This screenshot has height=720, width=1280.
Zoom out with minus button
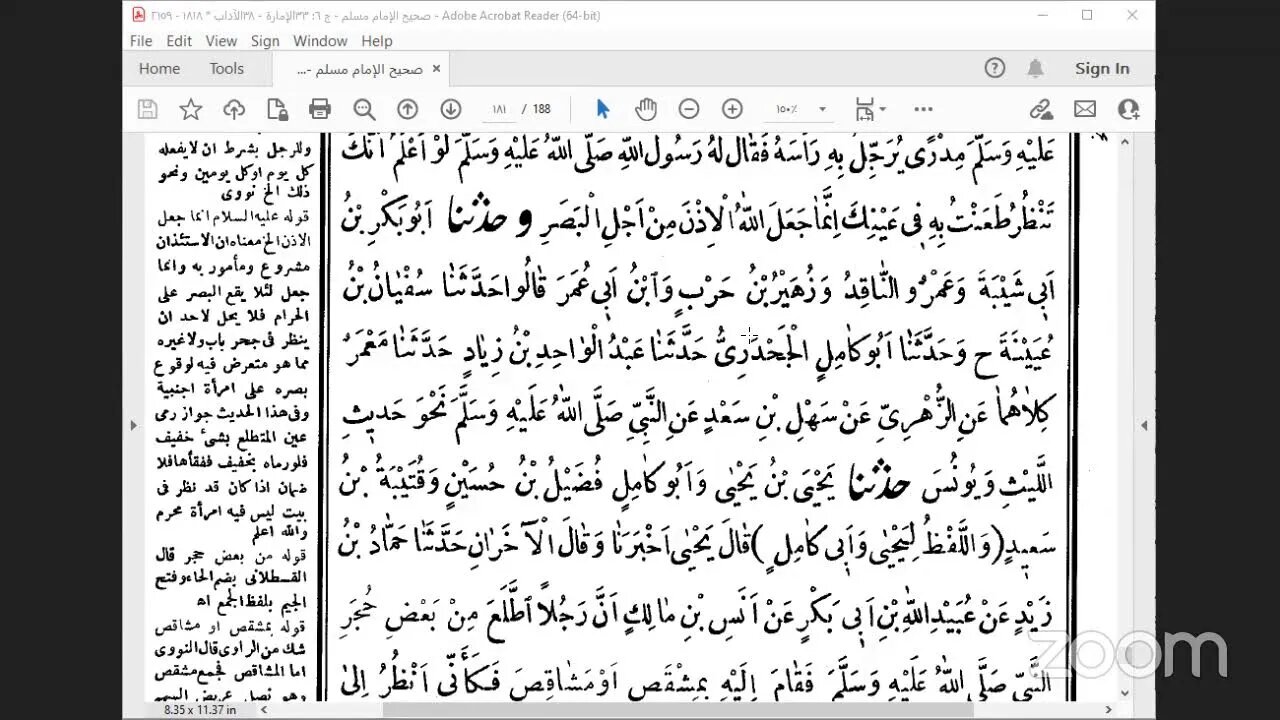click(689, 109)
